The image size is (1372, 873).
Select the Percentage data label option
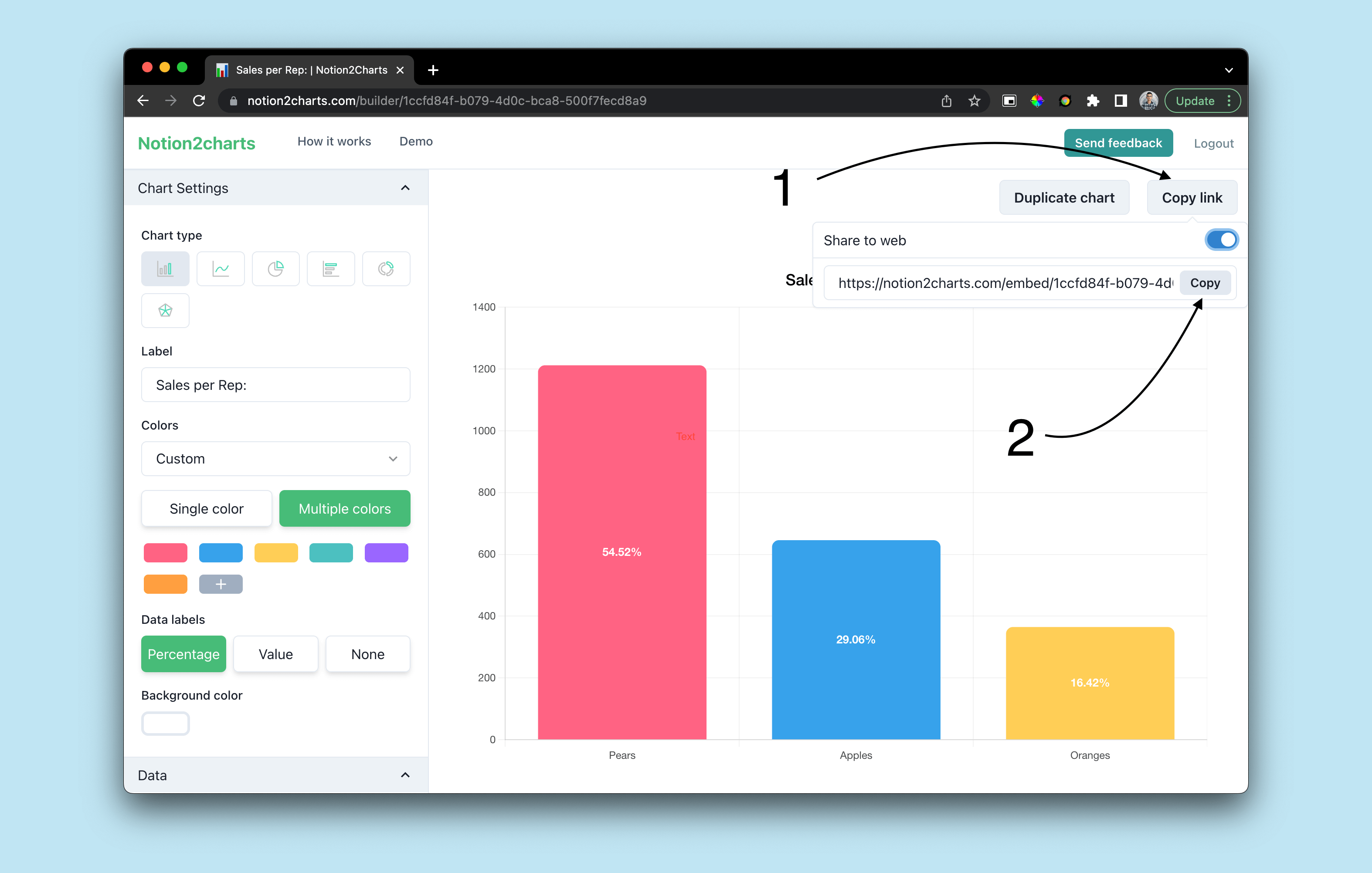point(183,653)
